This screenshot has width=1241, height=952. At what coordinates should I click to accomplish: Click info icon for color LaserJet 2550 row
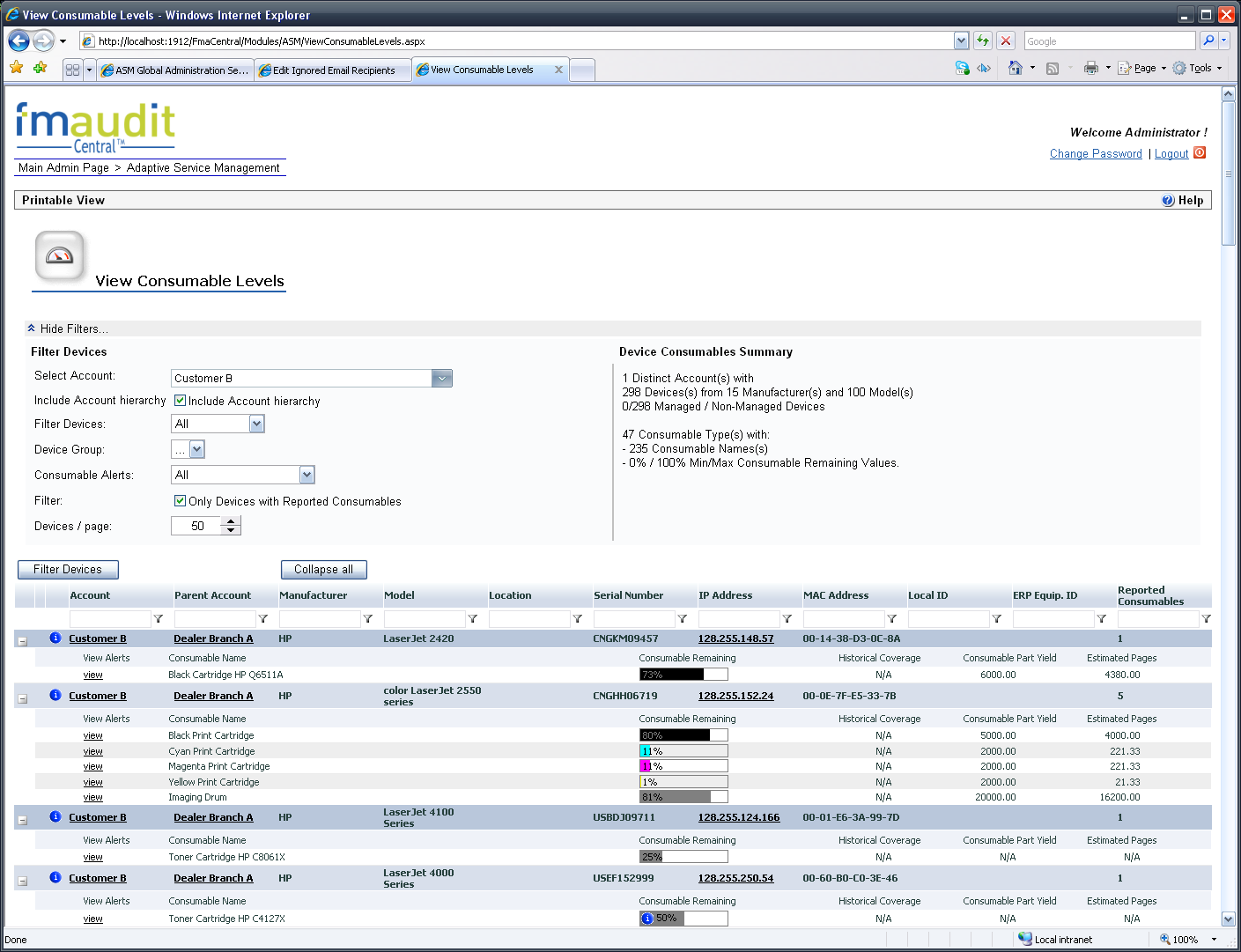[x=55, y=695]
